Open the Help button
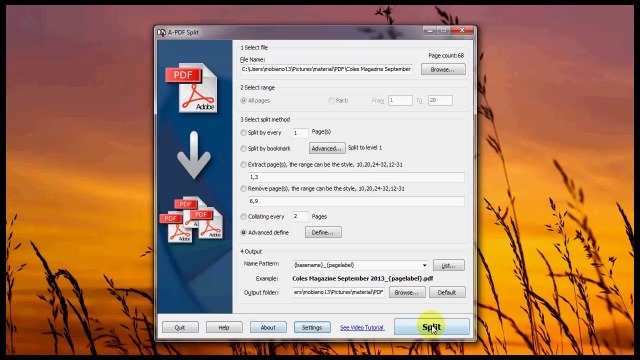 pos(224,327)
